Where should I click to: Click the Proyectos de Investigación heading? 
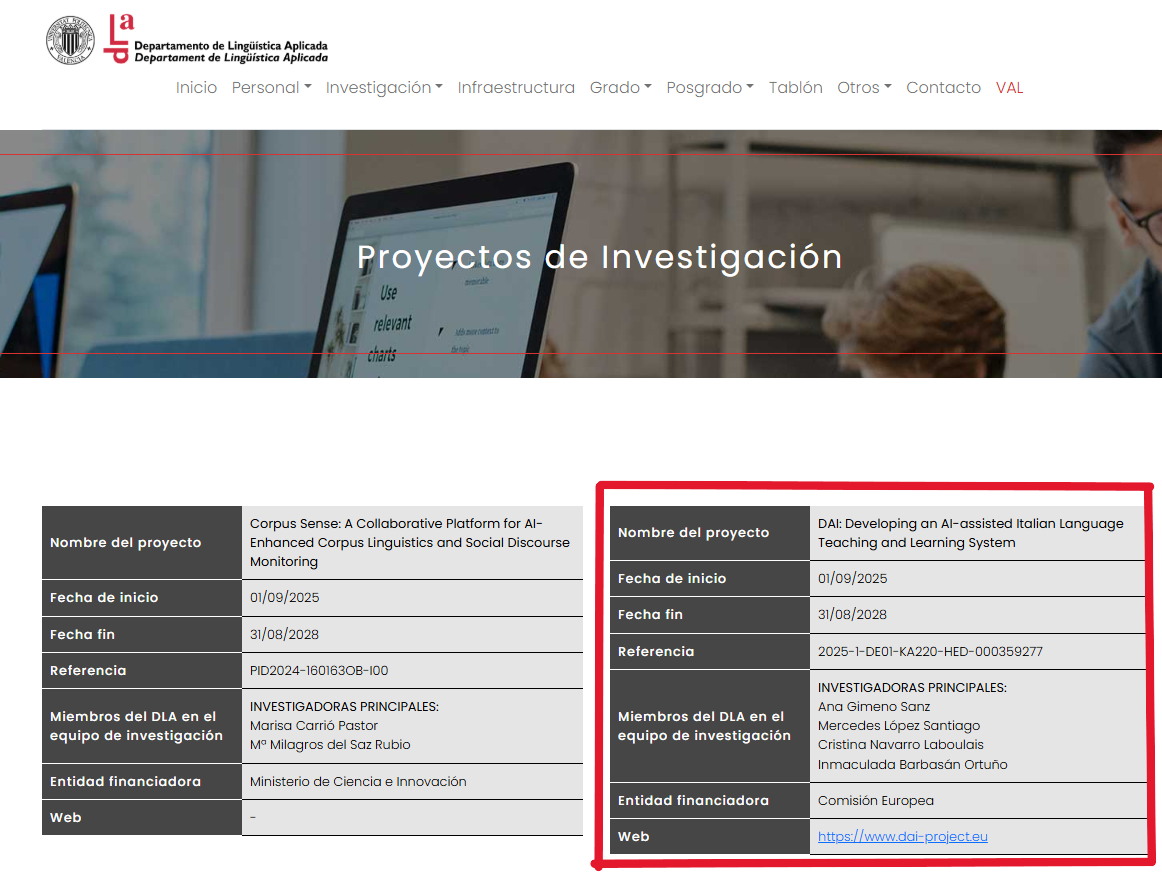point(599,257)
